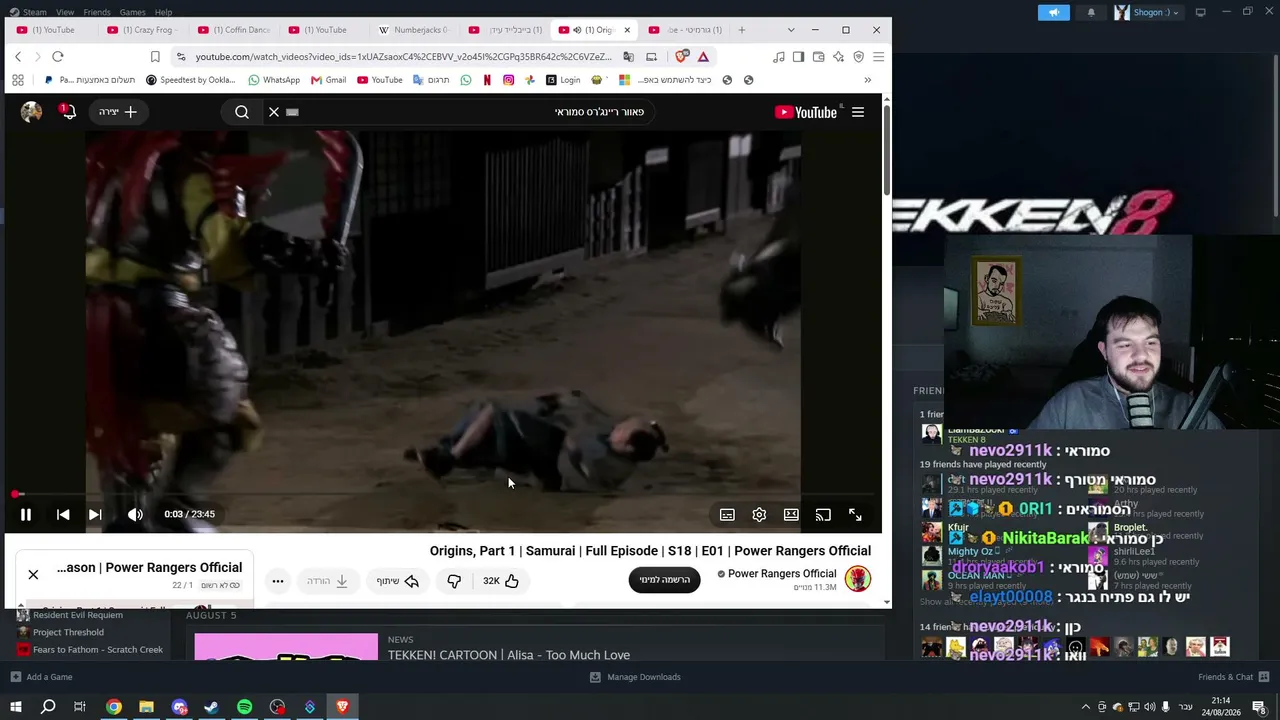Open the Games menu in Steam window
The image size is (1280, 720).
point(132,12)
